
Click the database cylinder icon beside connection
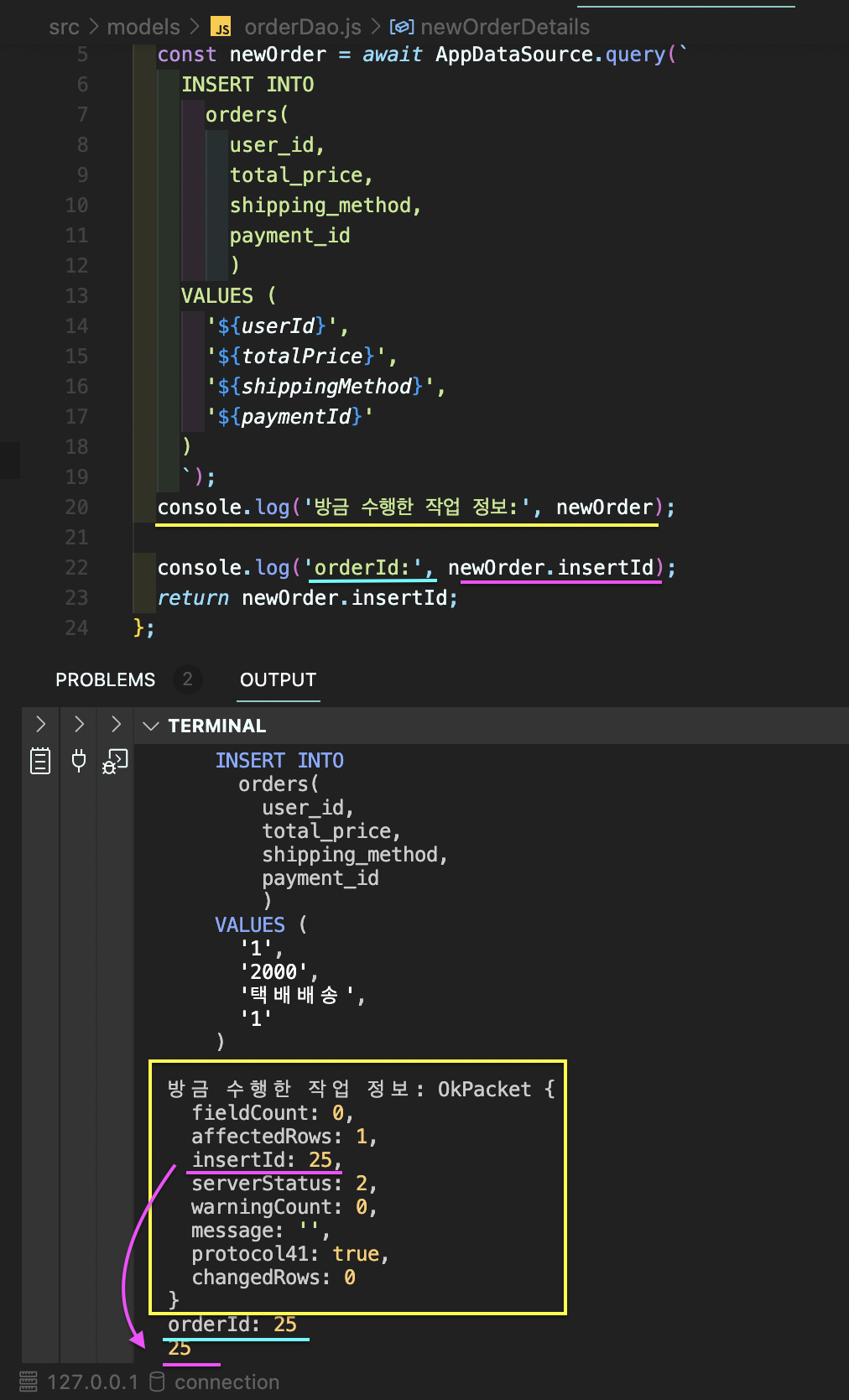[x=157, y=1381]
